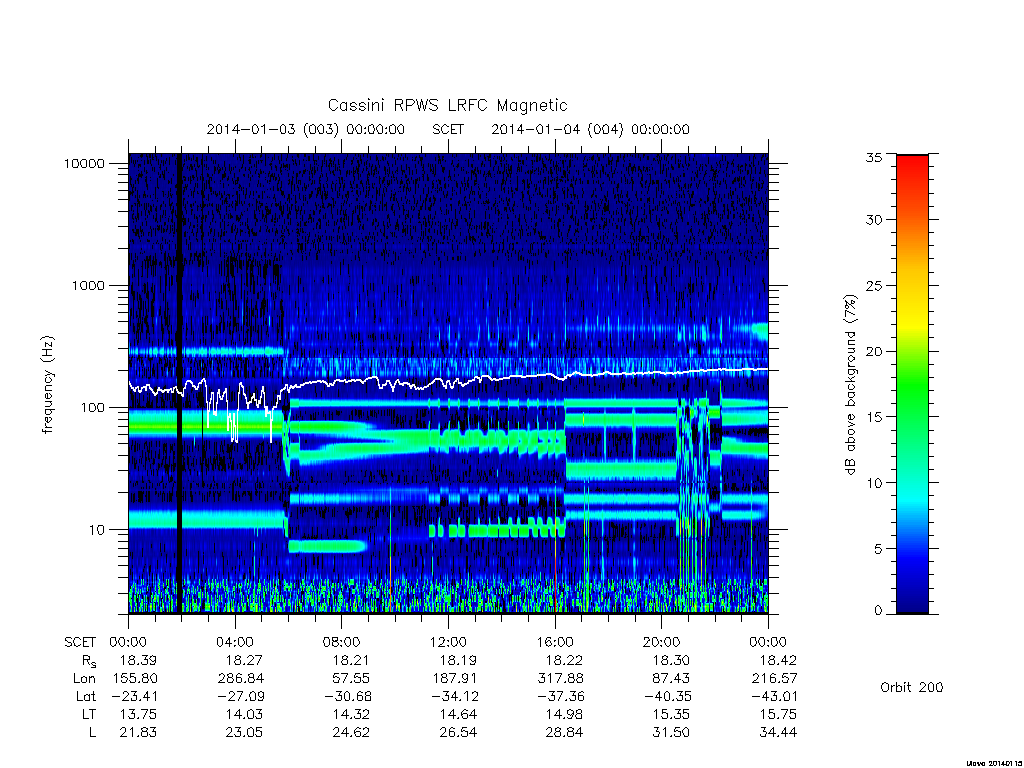
Task: Click the dB above background axis title
Action: tap(850, 385)
